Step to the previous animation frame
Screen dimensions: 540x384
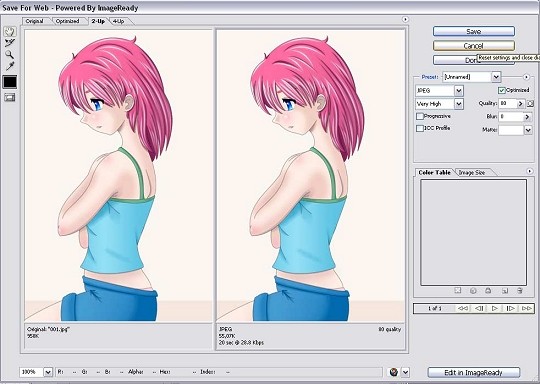[479, 308]
